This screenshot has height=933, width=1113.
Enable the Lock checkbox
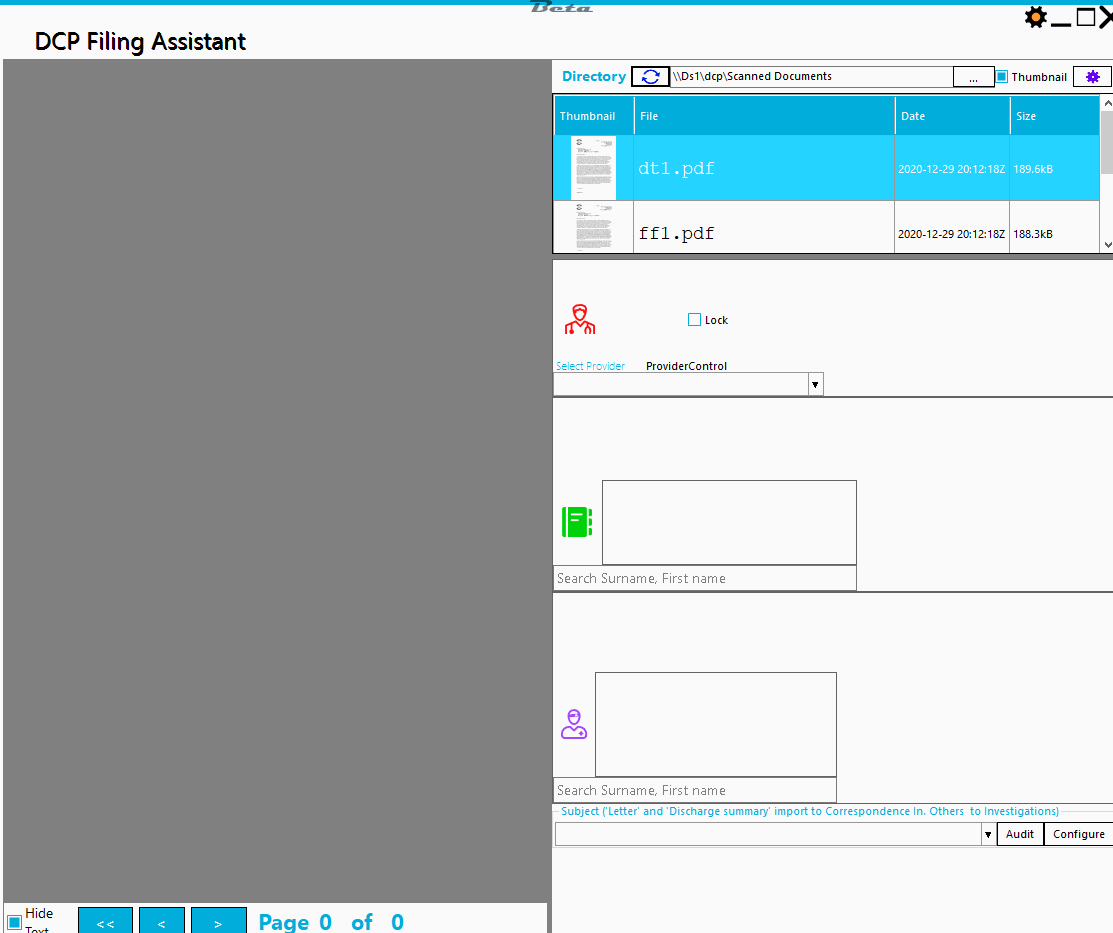click(x=695, y=320)
